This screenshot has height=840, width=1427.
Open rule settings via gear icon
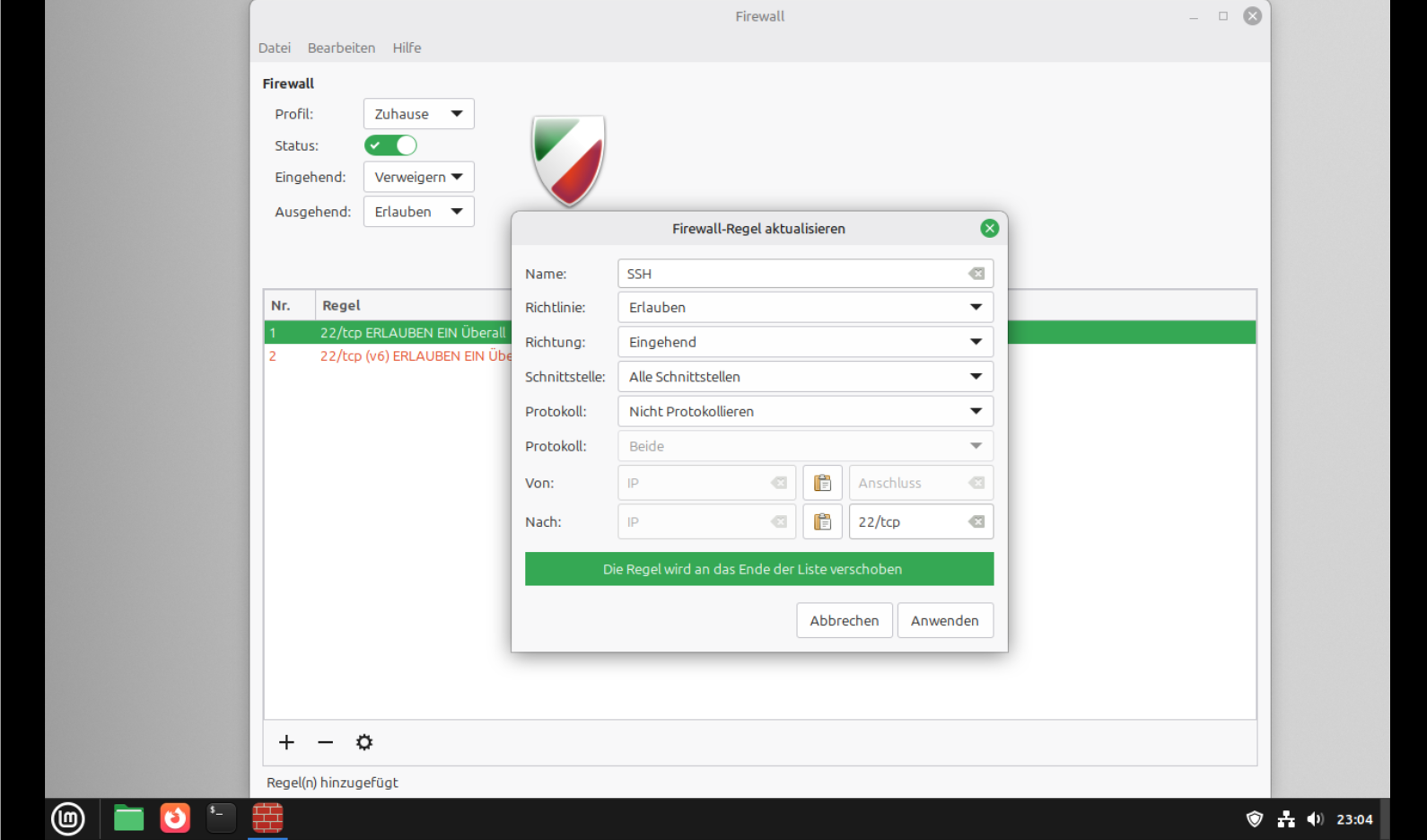click(363, 742)
